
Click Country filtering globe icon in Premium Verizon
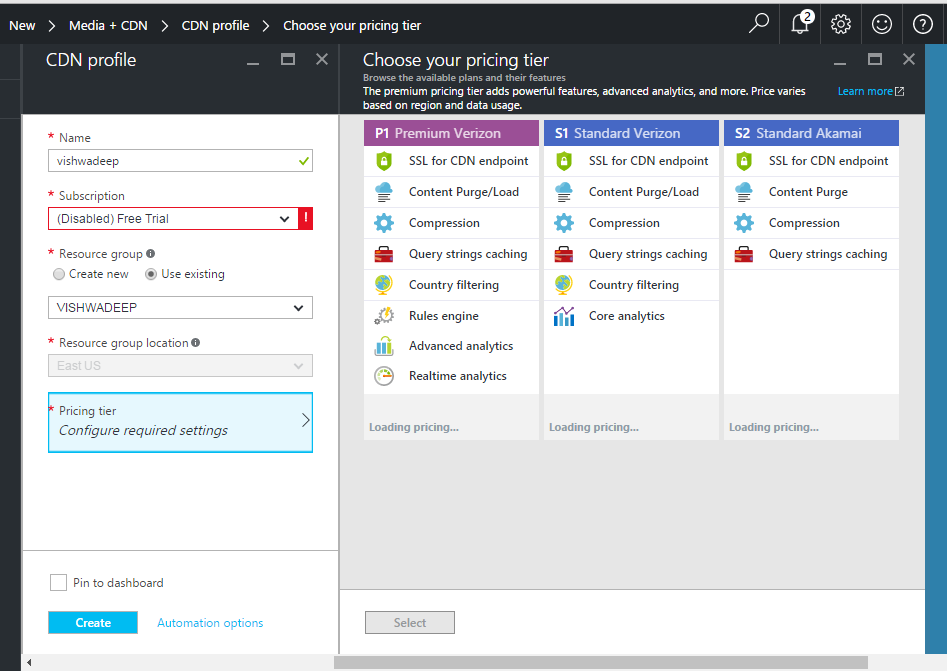tap(384, 285)
